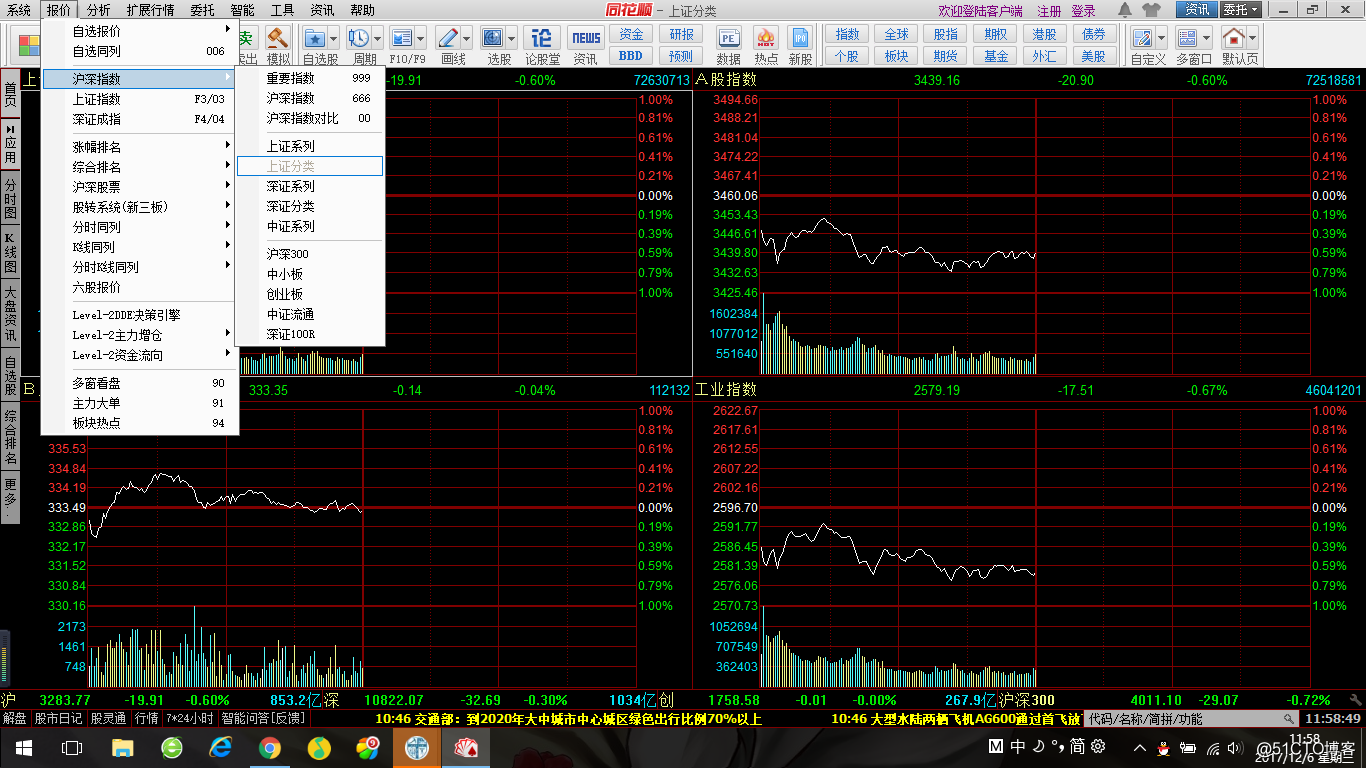Screen dimensions: 1366x768
Task: Expand the 自定义 dropdown arrow
Action: click(1160, 39)
